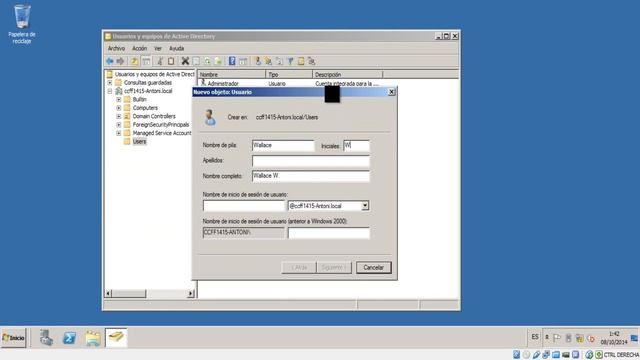Click the blue Help question mark icon

pyautogui.click(x=232, y=61)
